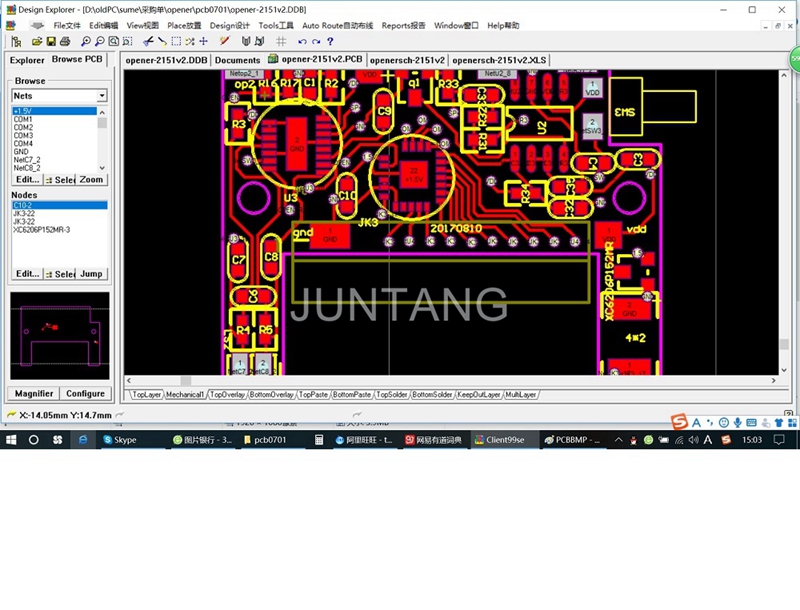Select the TopOverlay layer tab
800x610 pixels.
click(227, 395)
